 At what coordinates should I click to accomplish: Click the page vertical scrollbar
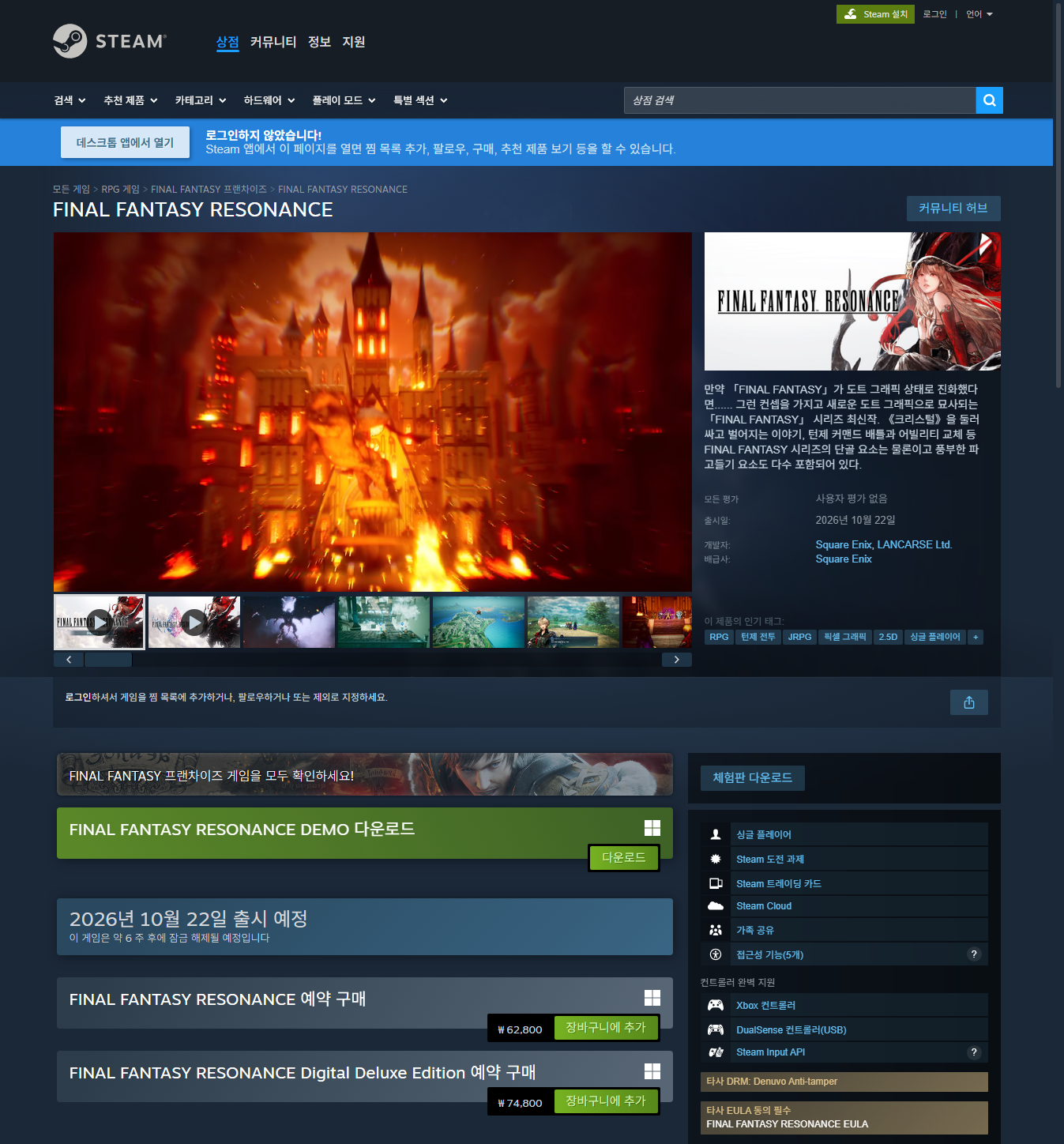pos(1058,194)
